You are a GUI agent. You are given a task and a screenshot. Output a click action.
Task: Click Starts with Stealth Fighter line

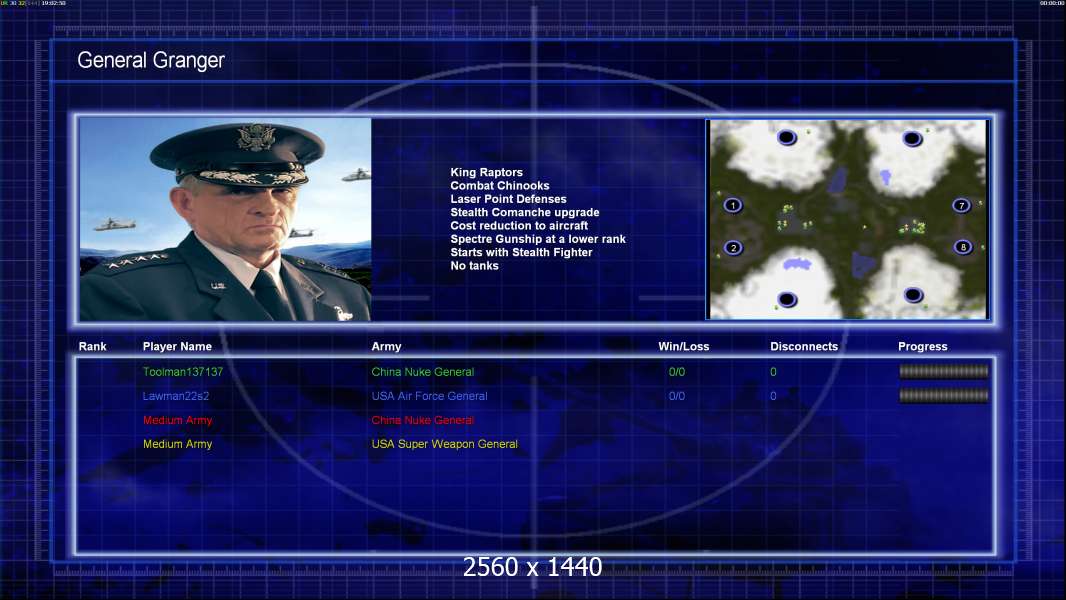521,252
